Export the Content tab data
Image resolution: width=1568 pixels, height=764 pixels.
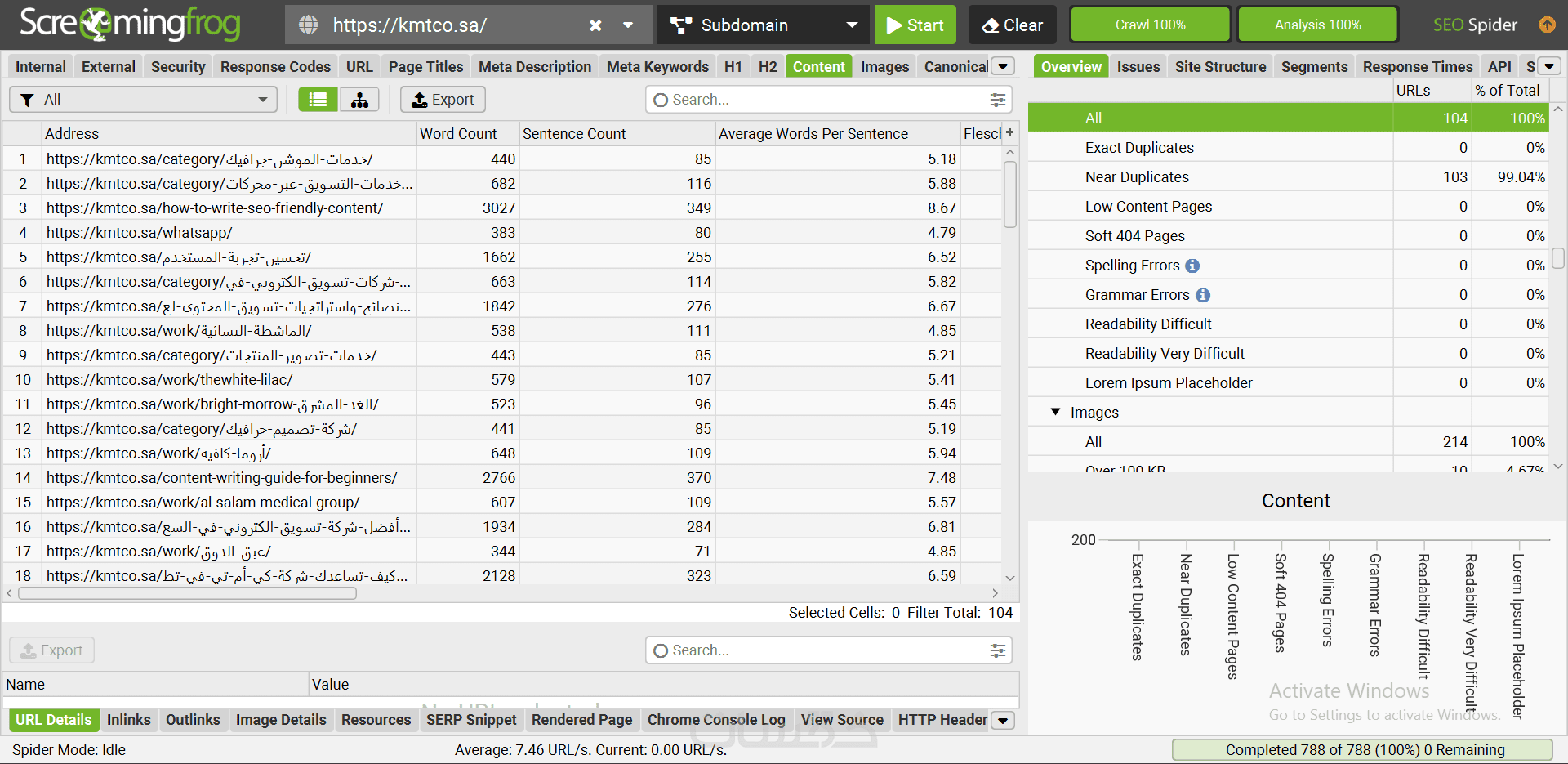pos(443,100)
